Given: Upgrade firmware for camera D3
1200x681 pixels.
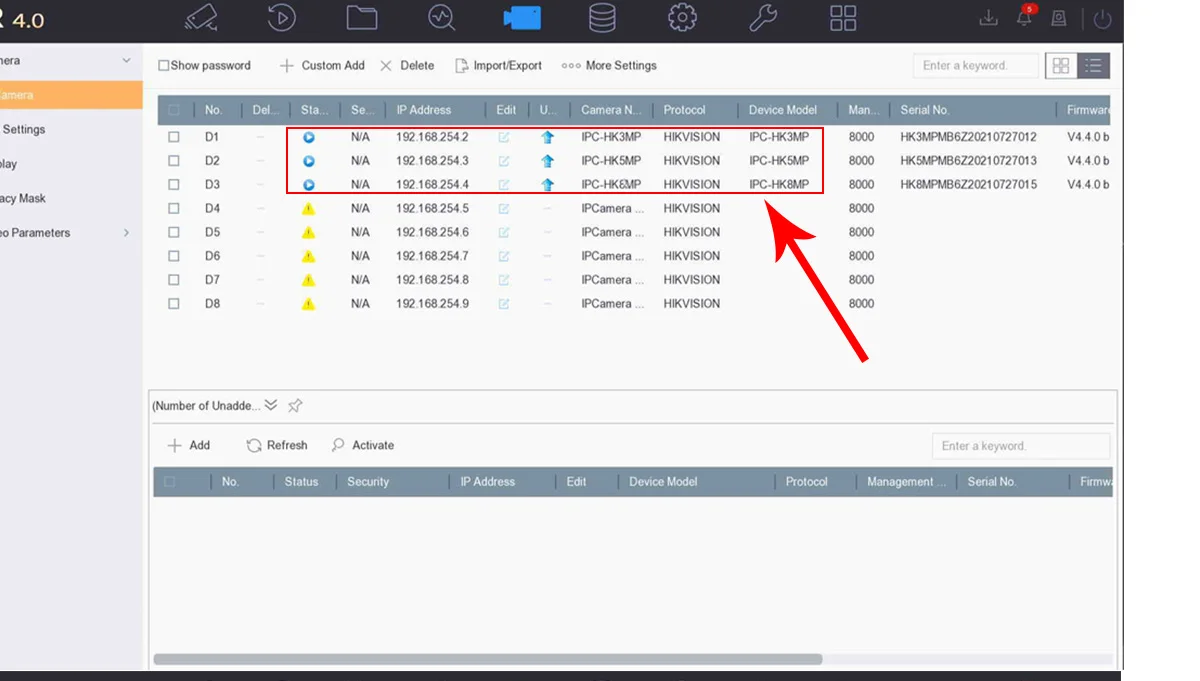Looking at the screenshot, I should pos(547,185).
